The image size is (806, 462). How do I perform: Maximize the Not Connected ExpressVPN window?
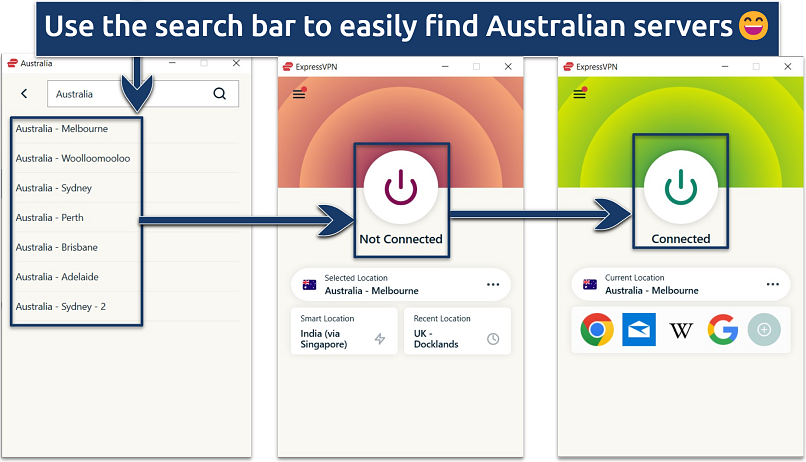coord(477,66)
